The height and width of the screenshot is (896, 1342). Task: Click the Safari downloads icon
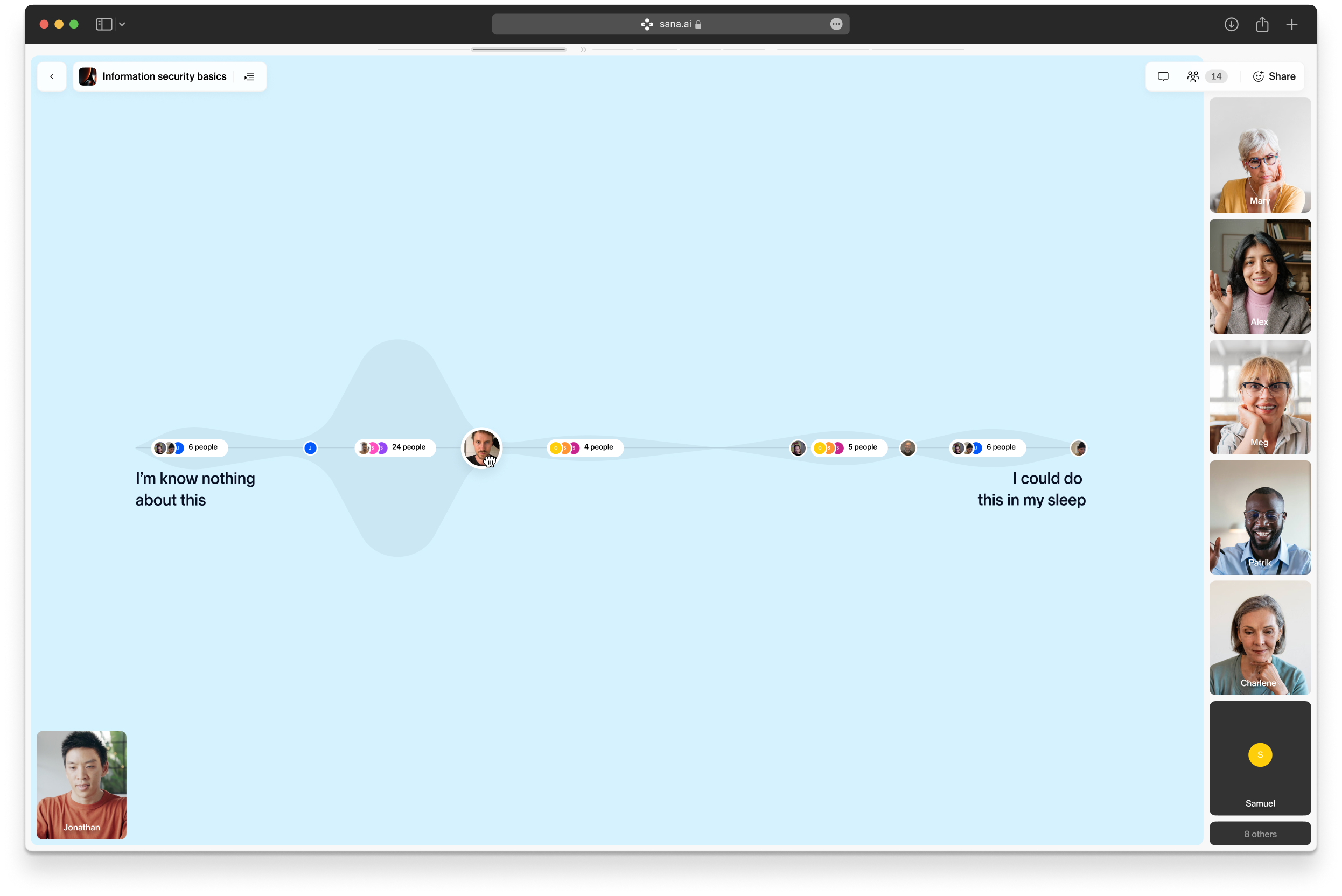[x=1231, y=24]
